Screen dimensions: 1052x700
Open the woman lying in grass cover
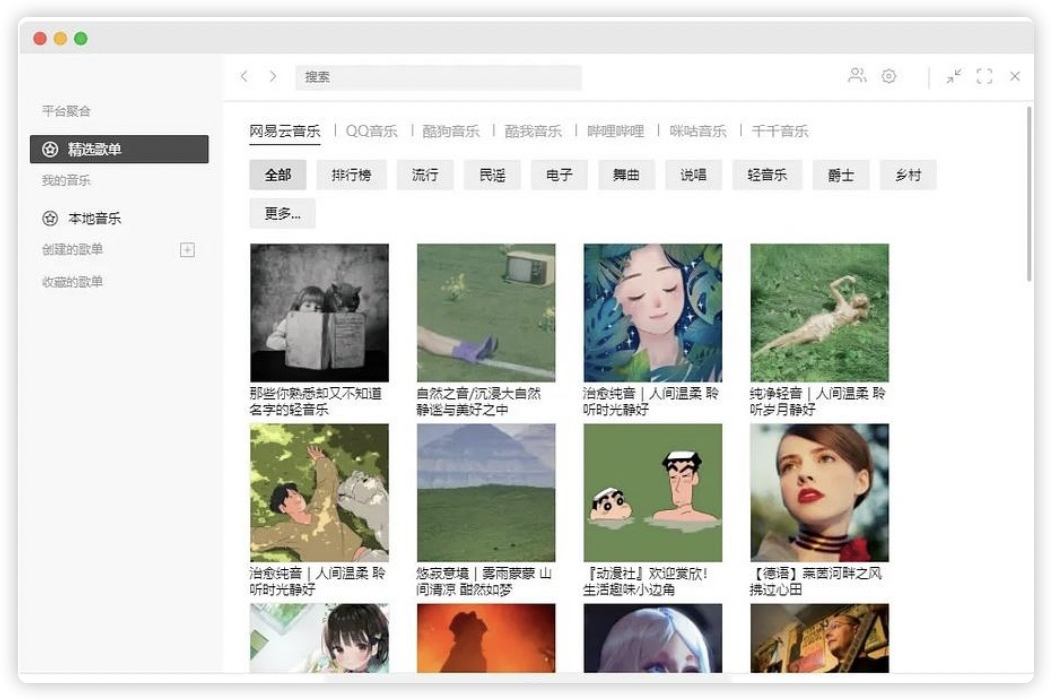820,313
